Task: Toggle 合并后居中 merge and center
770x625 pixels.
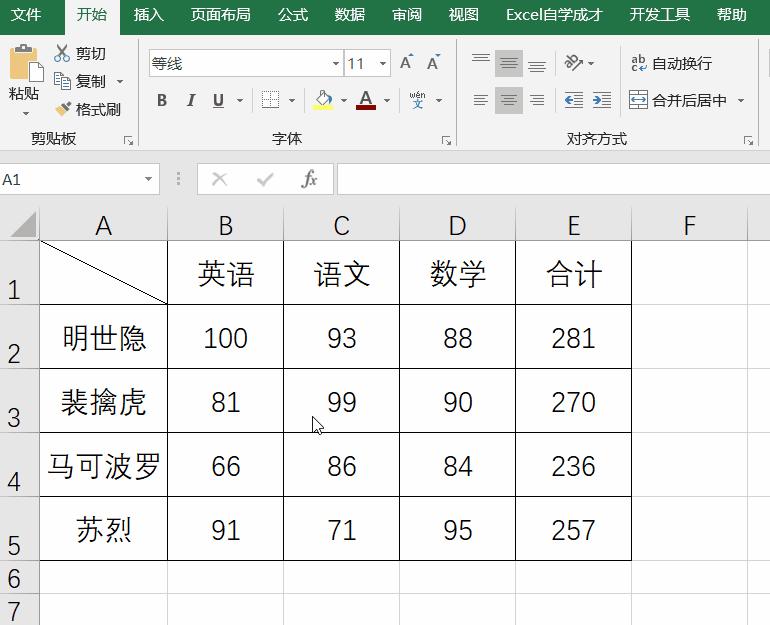Action: [679, 100]
